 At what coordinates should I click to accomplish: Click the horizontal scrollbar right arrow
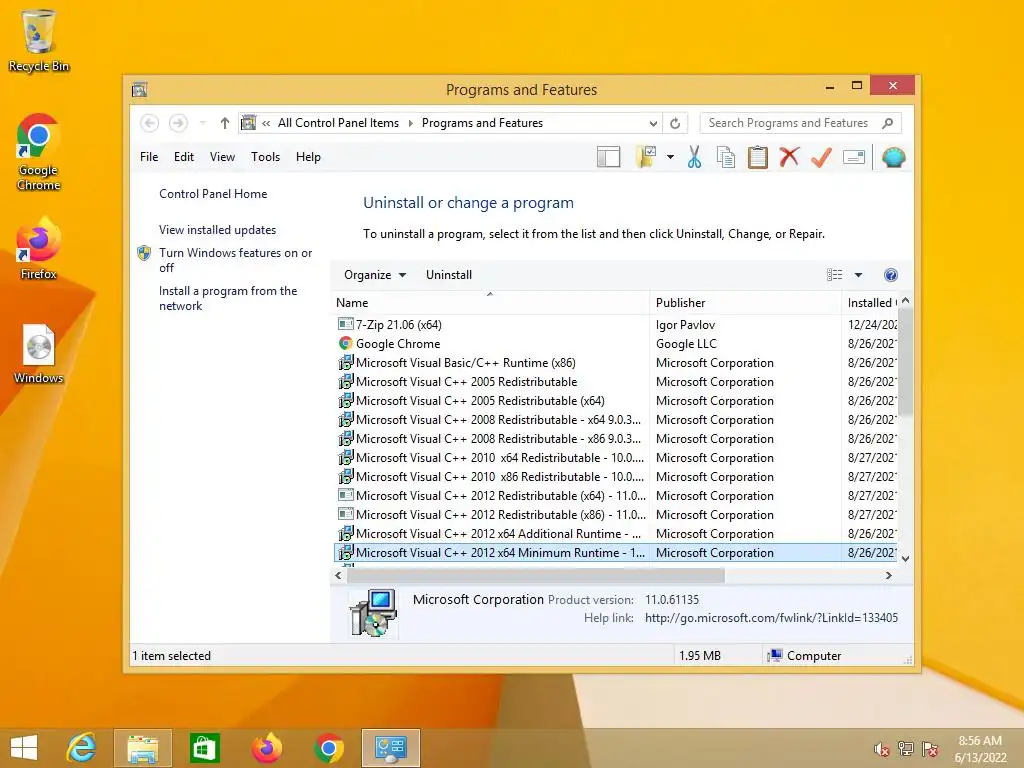click(x=888, y=575)
